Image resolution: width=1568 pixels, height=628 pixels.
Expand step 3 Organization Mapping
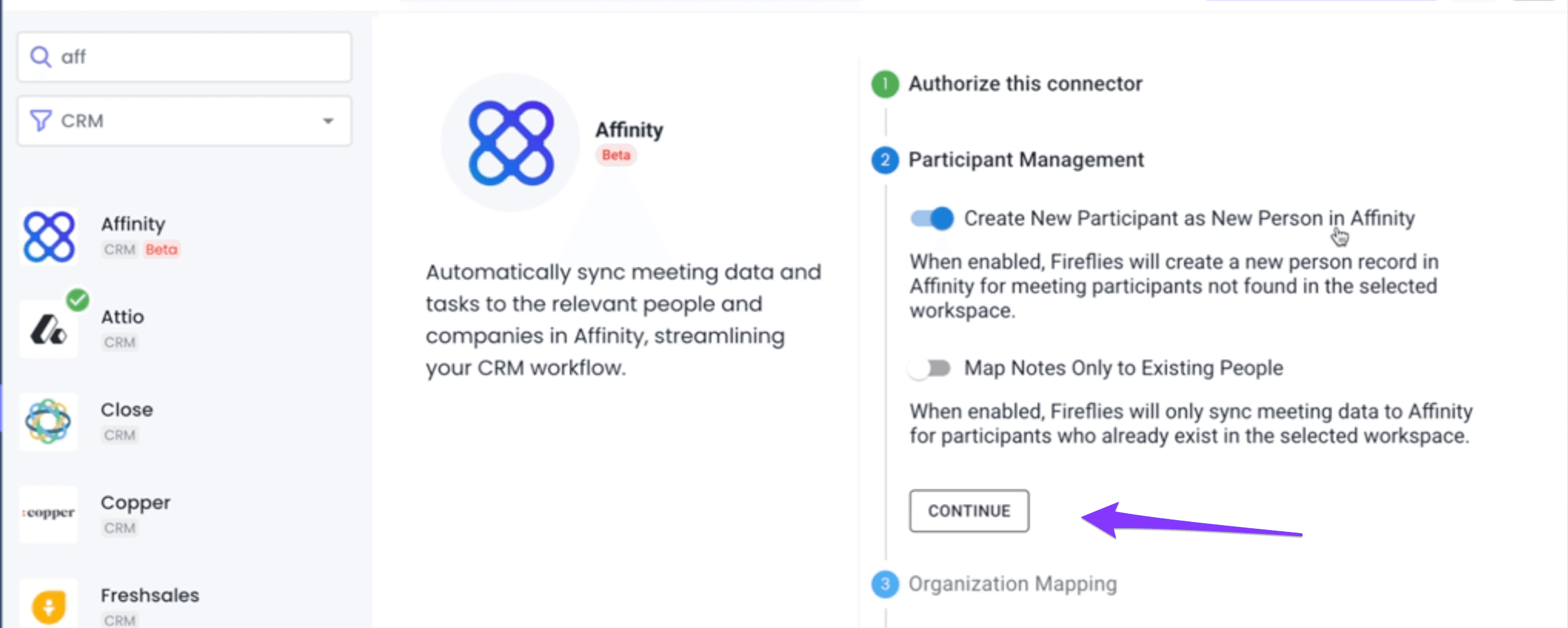point(1012,584)
